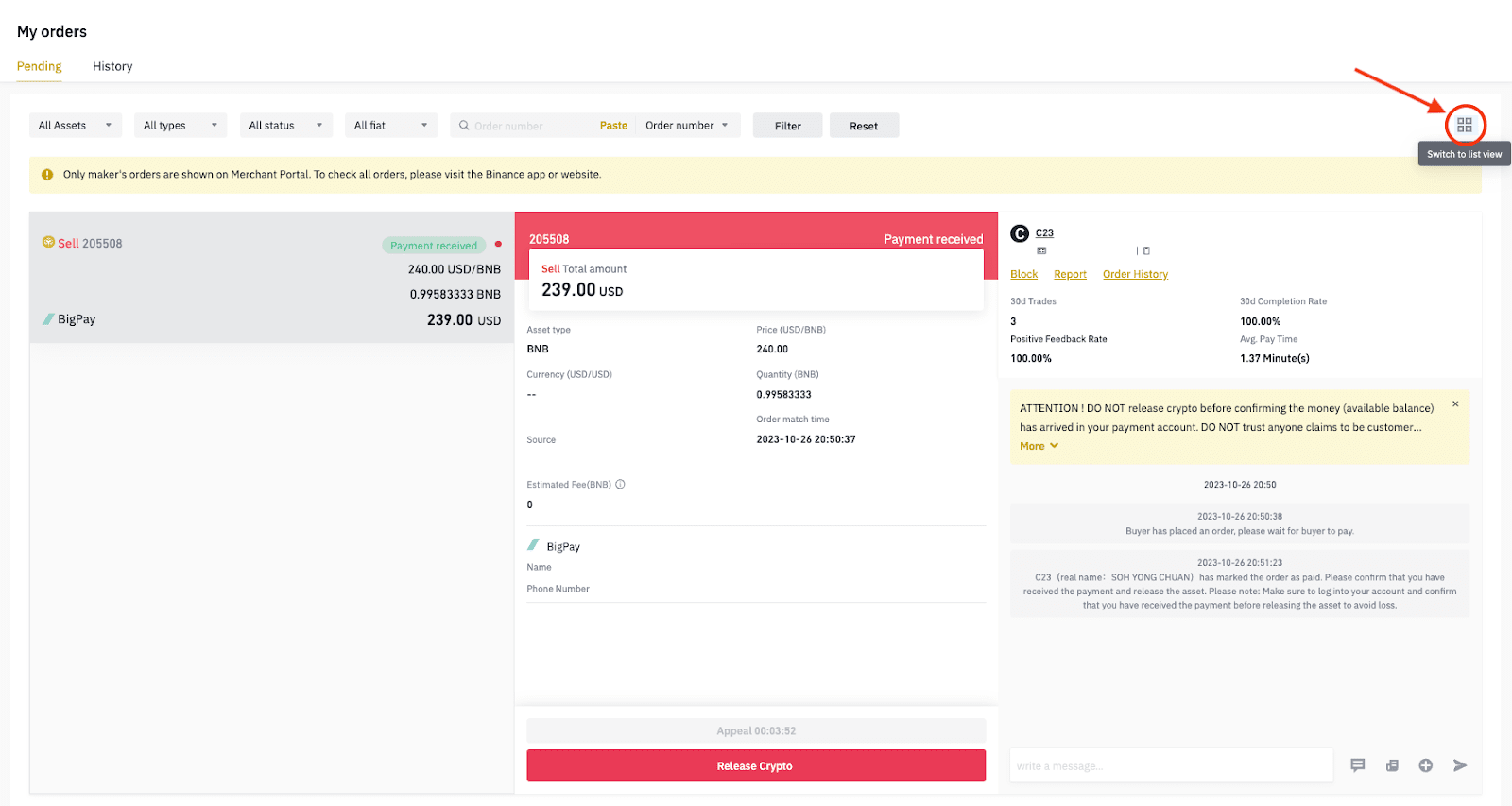Click the warning icon in maker's notice
The height and width of the screenshot is (806, 1512).
47,175
